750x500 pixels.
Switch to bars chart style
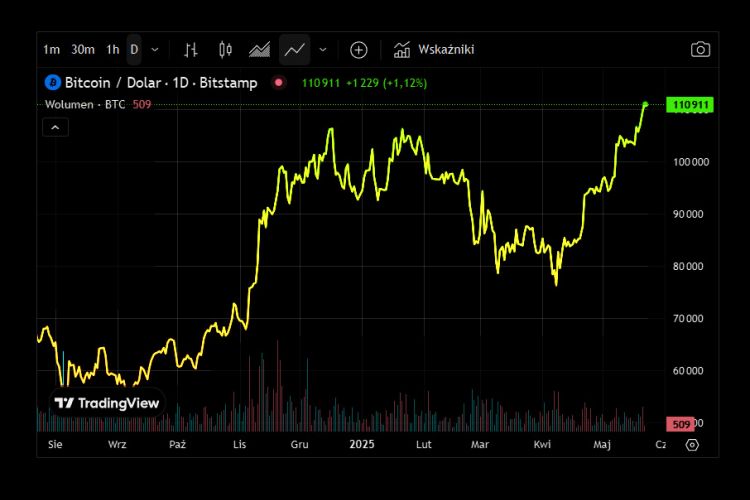click(191, 49)
